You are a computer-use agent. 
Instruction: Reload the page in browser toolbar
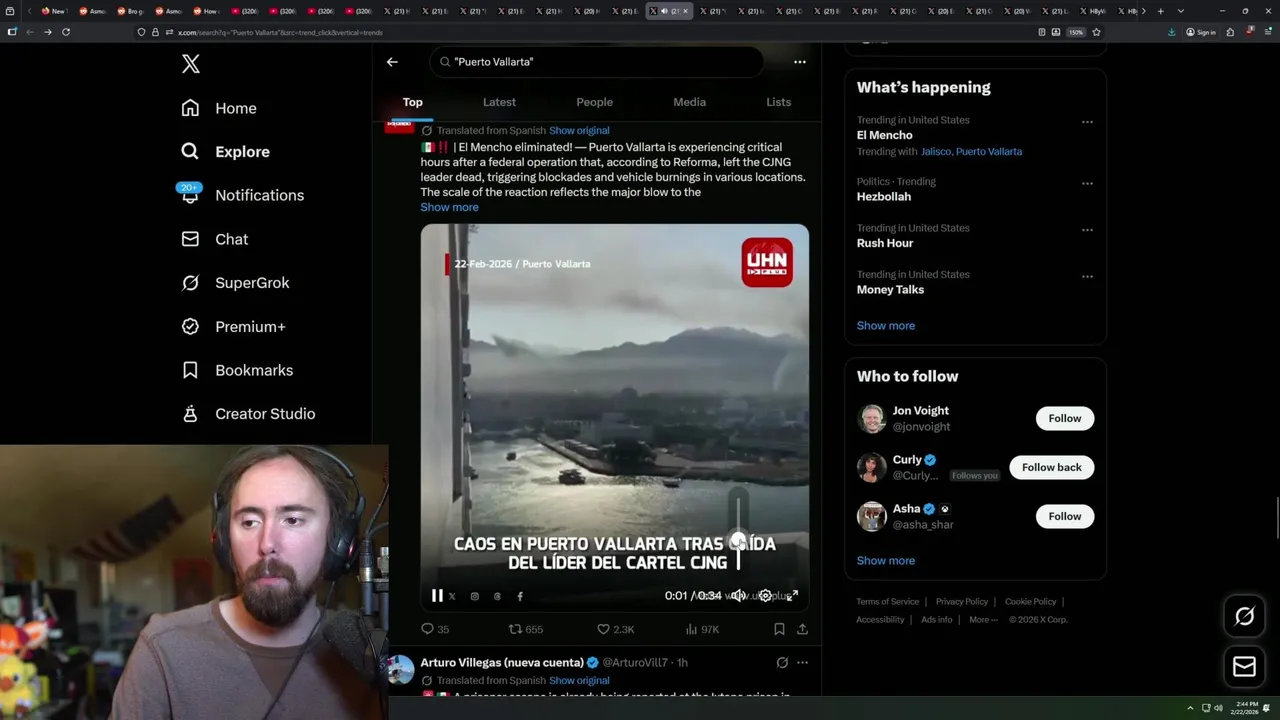pyautogui.click(x=66, y=32)
